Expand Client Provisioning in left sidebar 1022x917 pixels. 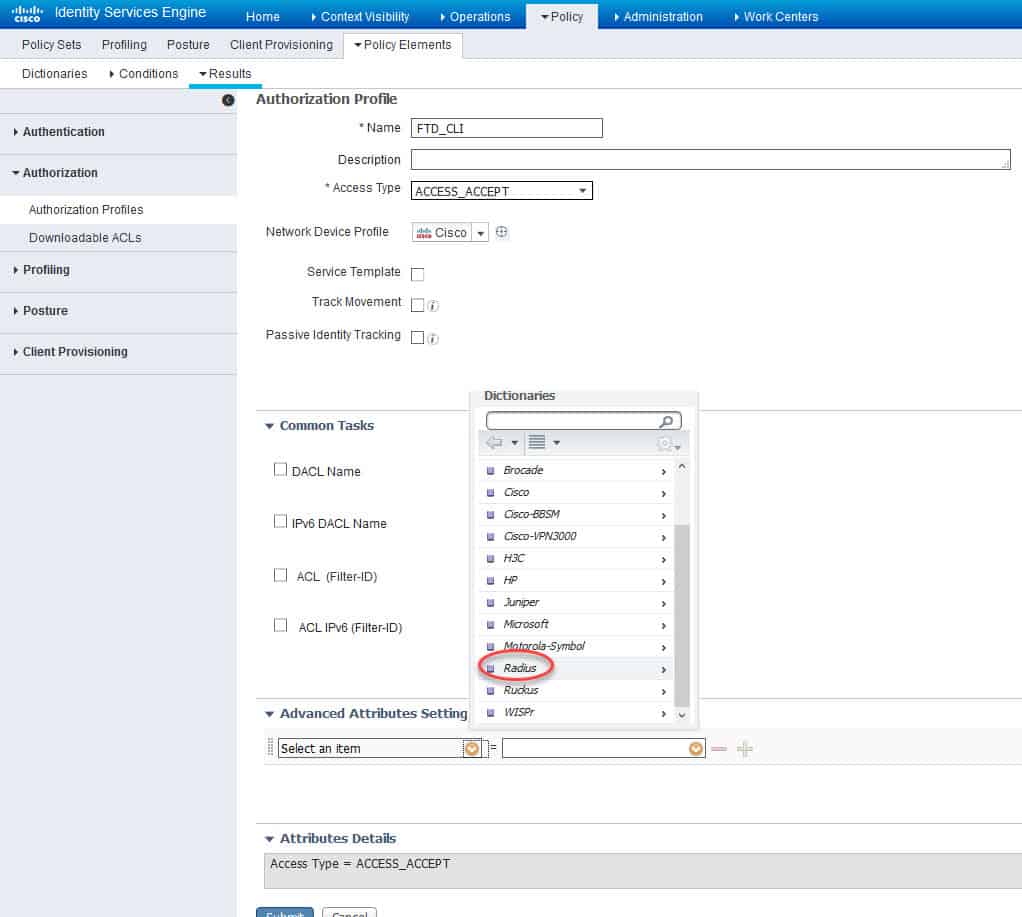pyautogui.click(x=70, y=352)
